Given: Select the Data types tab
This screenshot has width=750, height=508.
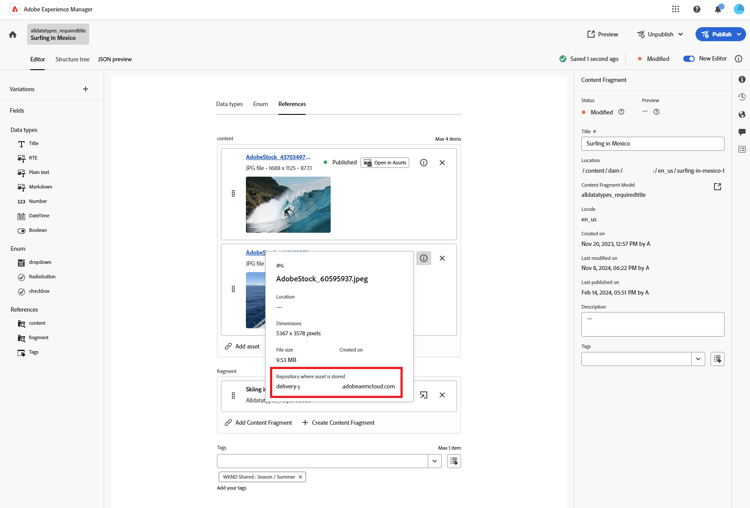Looking at the screenshot, I should (229, 104).
